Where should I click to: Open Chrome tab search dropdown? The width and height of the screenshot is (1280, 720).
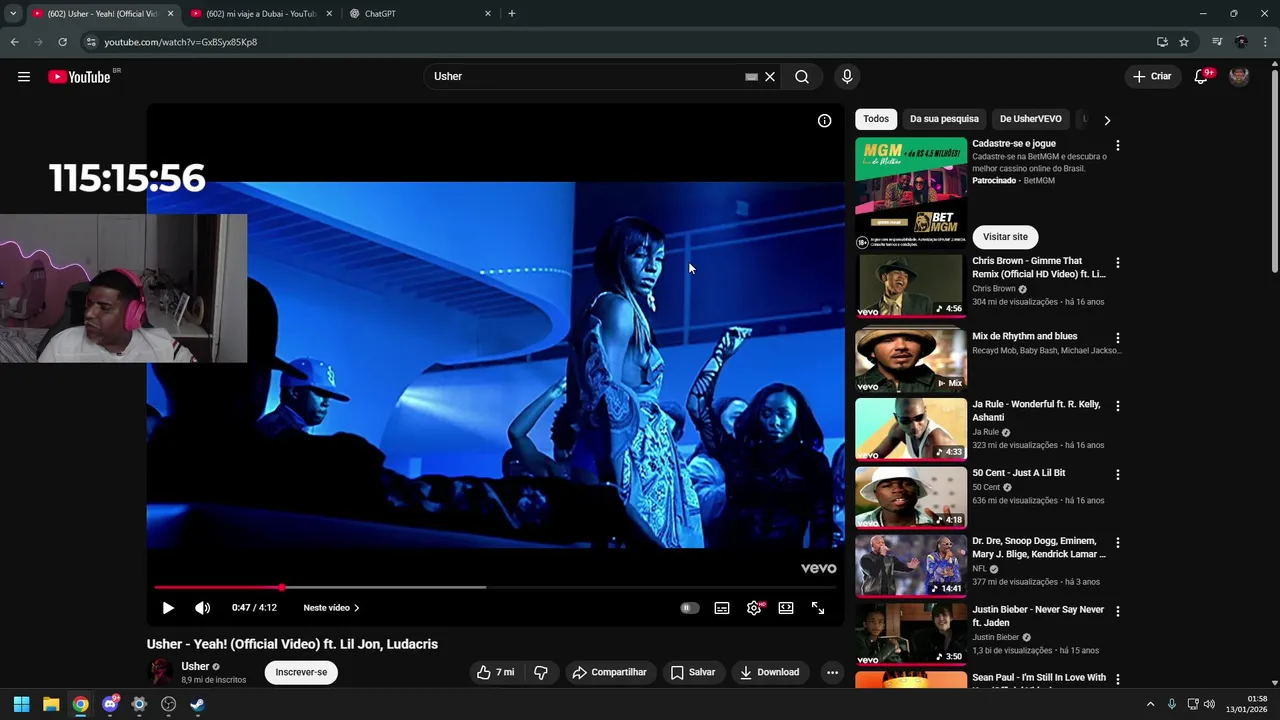coord(13,14)
